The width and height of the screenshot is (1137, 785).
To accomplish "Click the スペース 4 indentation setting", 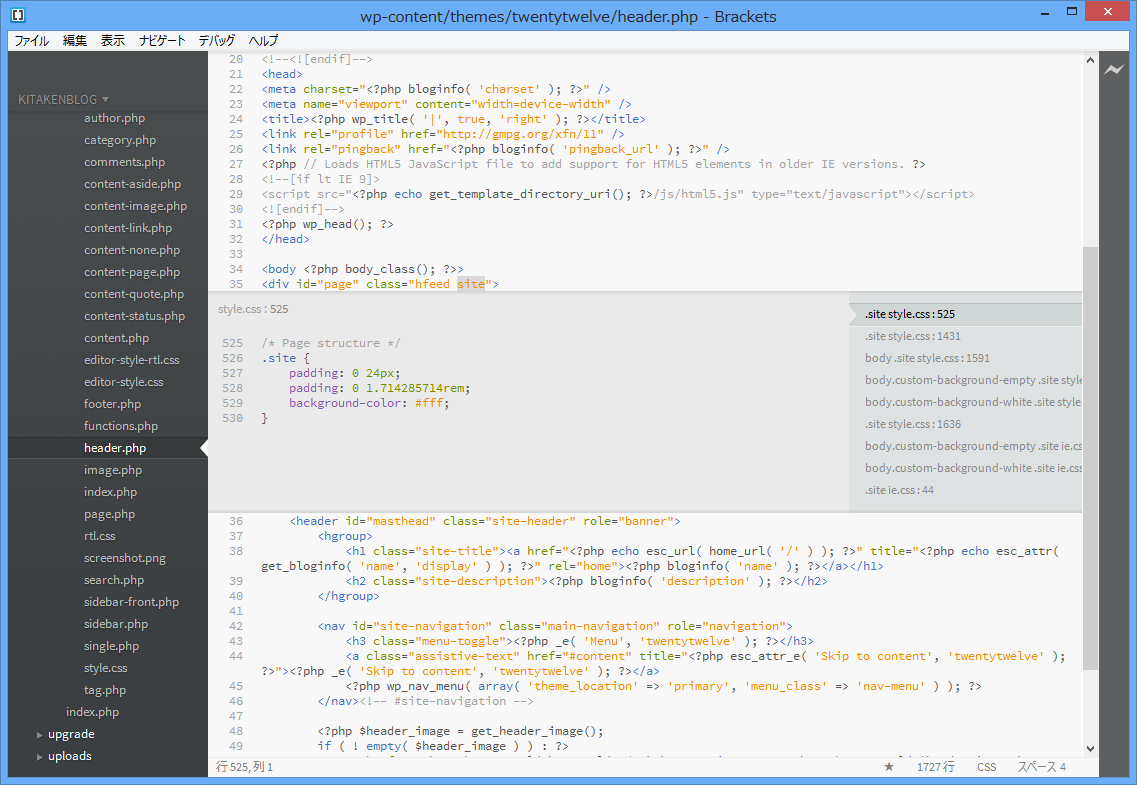I will 1041,767.
